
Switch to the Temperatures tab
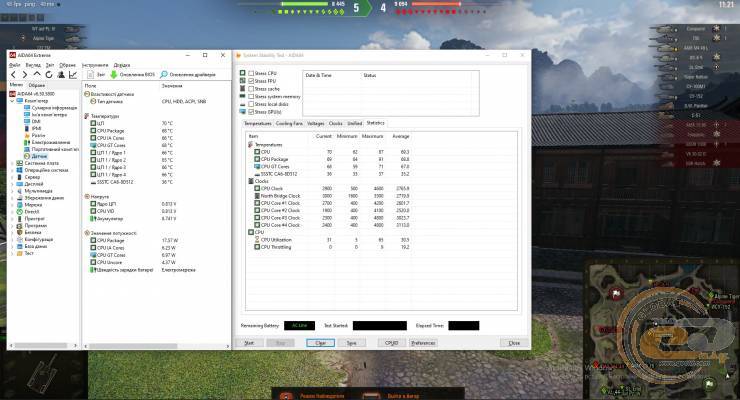[x=258, y=124]
